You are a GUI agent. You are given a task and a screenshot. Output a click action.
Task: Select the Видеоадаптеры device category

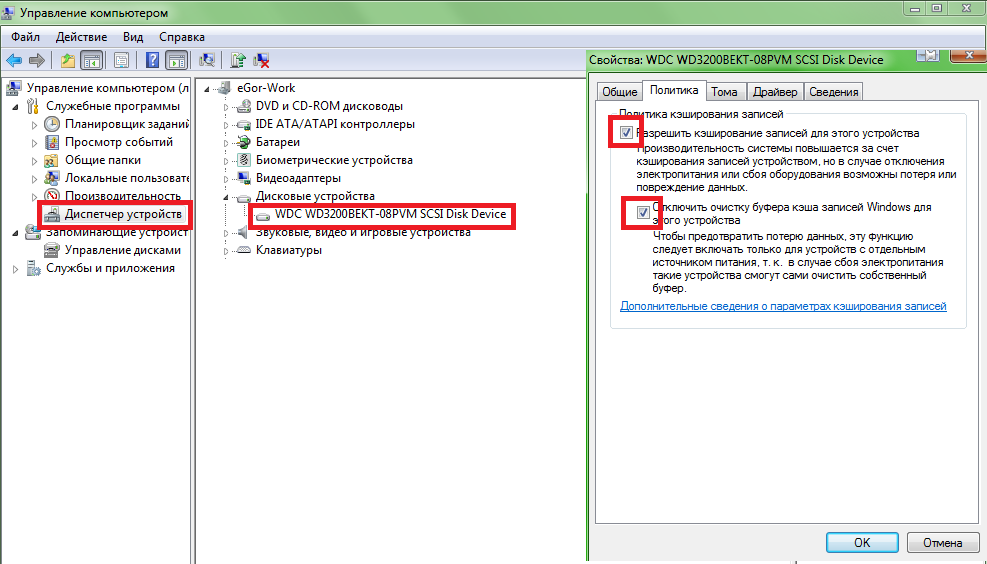point(298,178)
